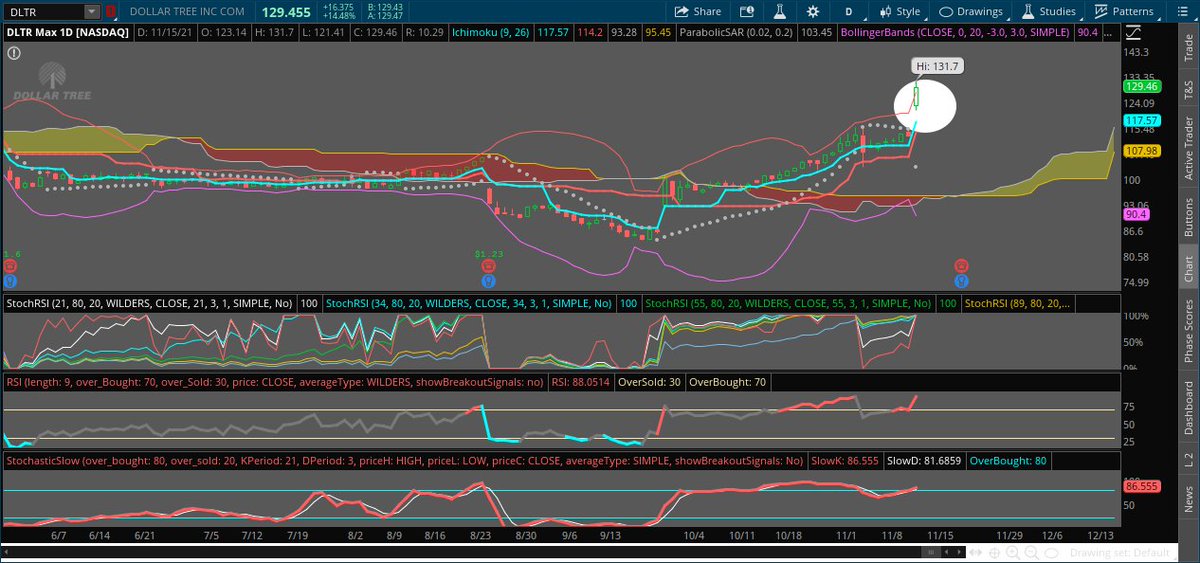Click the green StochRSI (55, 80, 20) label
Screen dimensions: 1200x563
(x=789, y=302)
